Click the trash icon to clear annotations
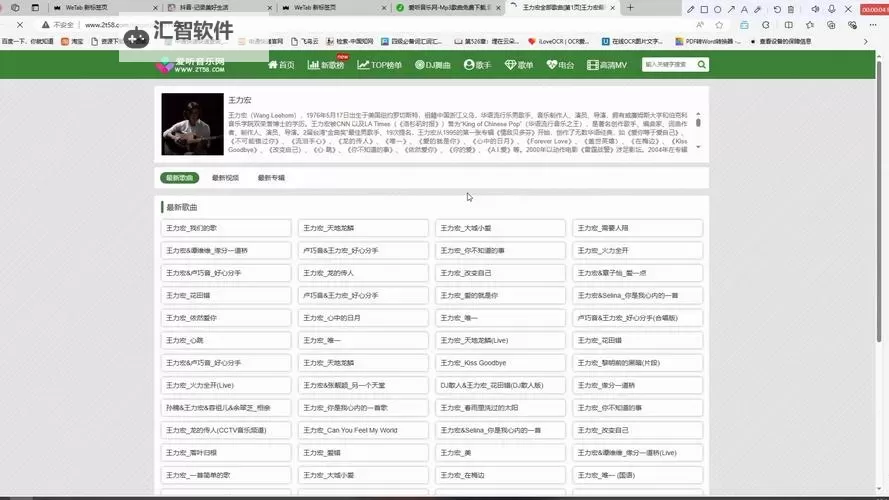 791,9
